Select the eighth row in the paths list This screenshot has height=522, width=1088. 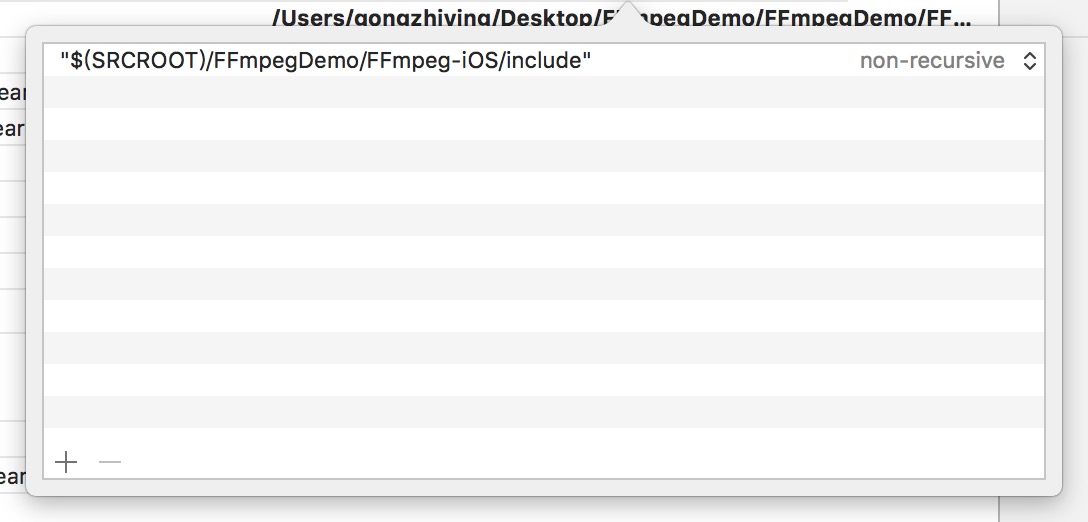(544, 284)
